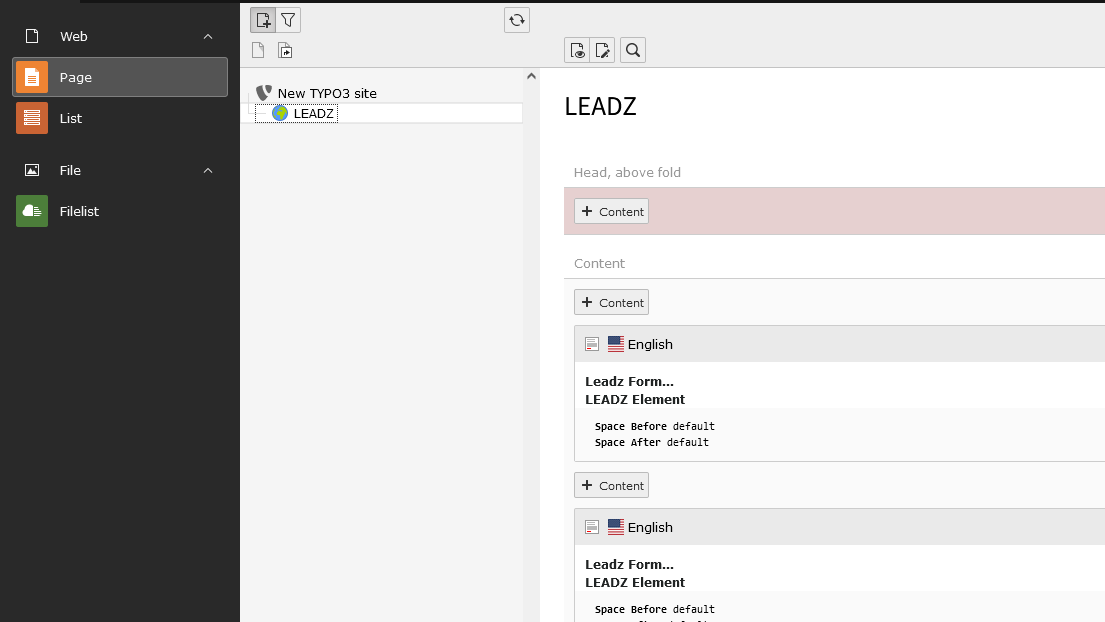Click the edit page properties icon
This screenshot has width=1105, height=622.
(602, 50)
